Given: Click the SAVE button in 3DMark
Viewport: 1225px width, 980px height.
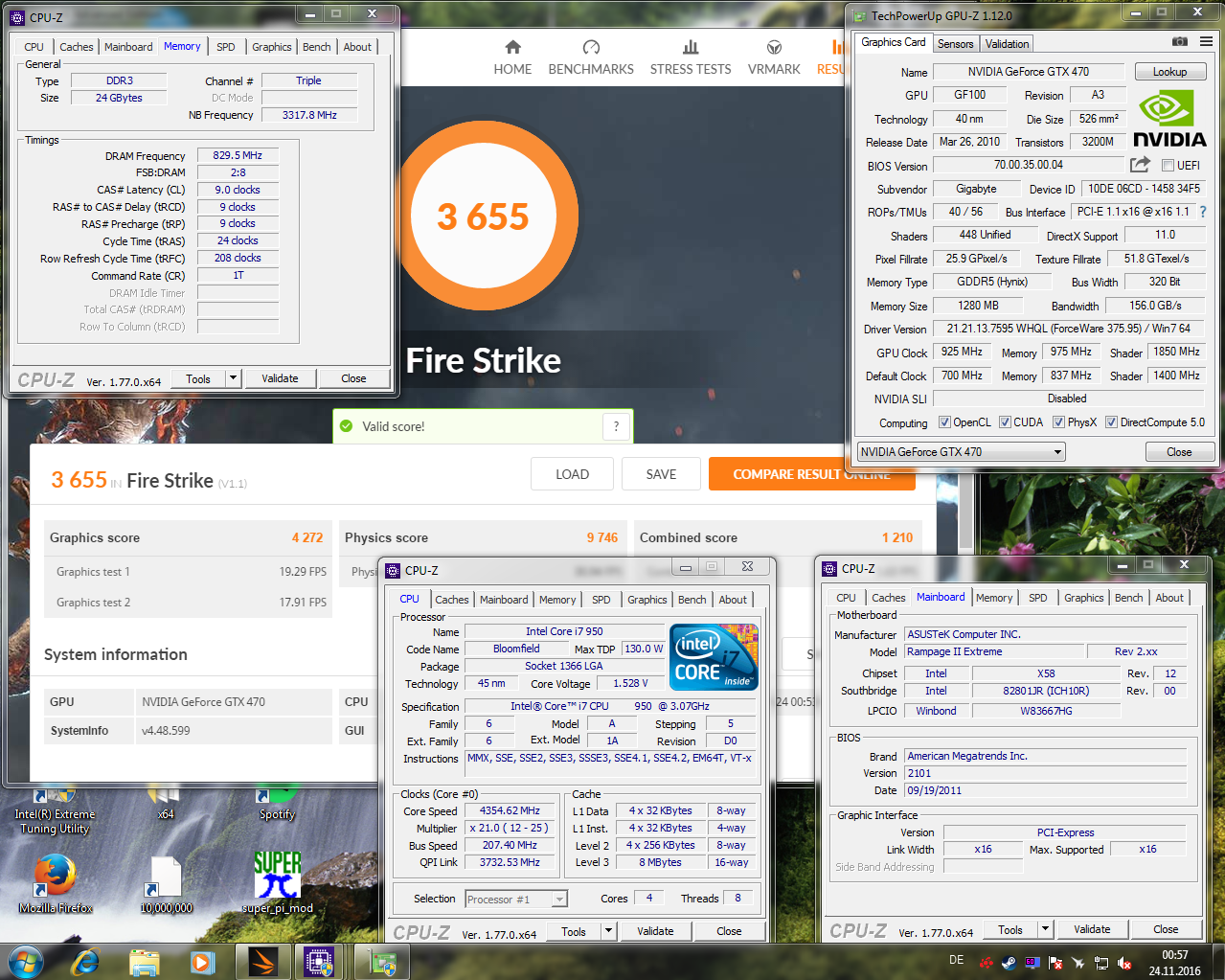Looking at the screenshot, I should point(661,474).
